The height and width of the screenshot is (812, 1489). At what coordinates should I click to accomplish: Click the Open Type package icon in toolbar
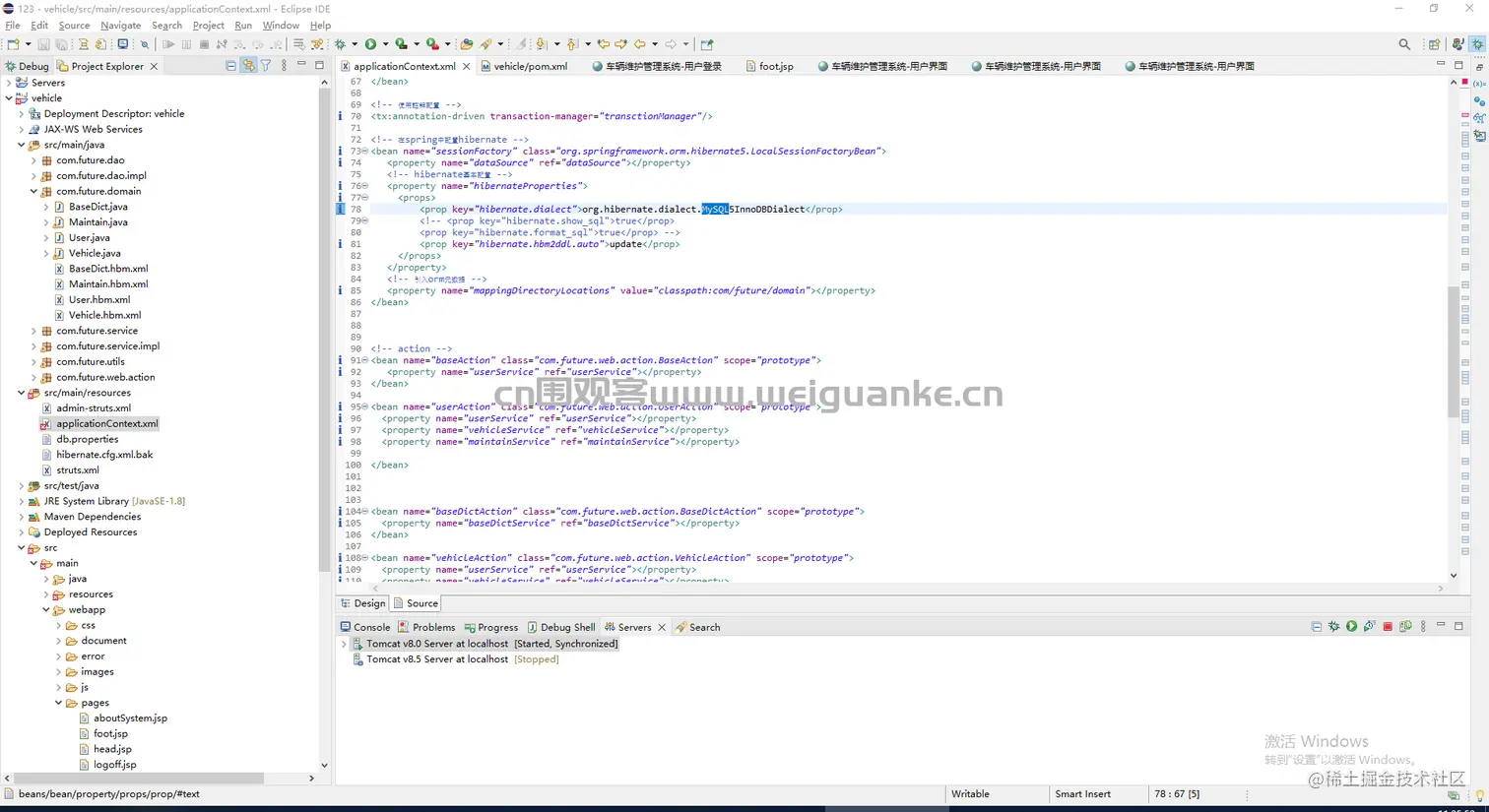tap(466, 44)
